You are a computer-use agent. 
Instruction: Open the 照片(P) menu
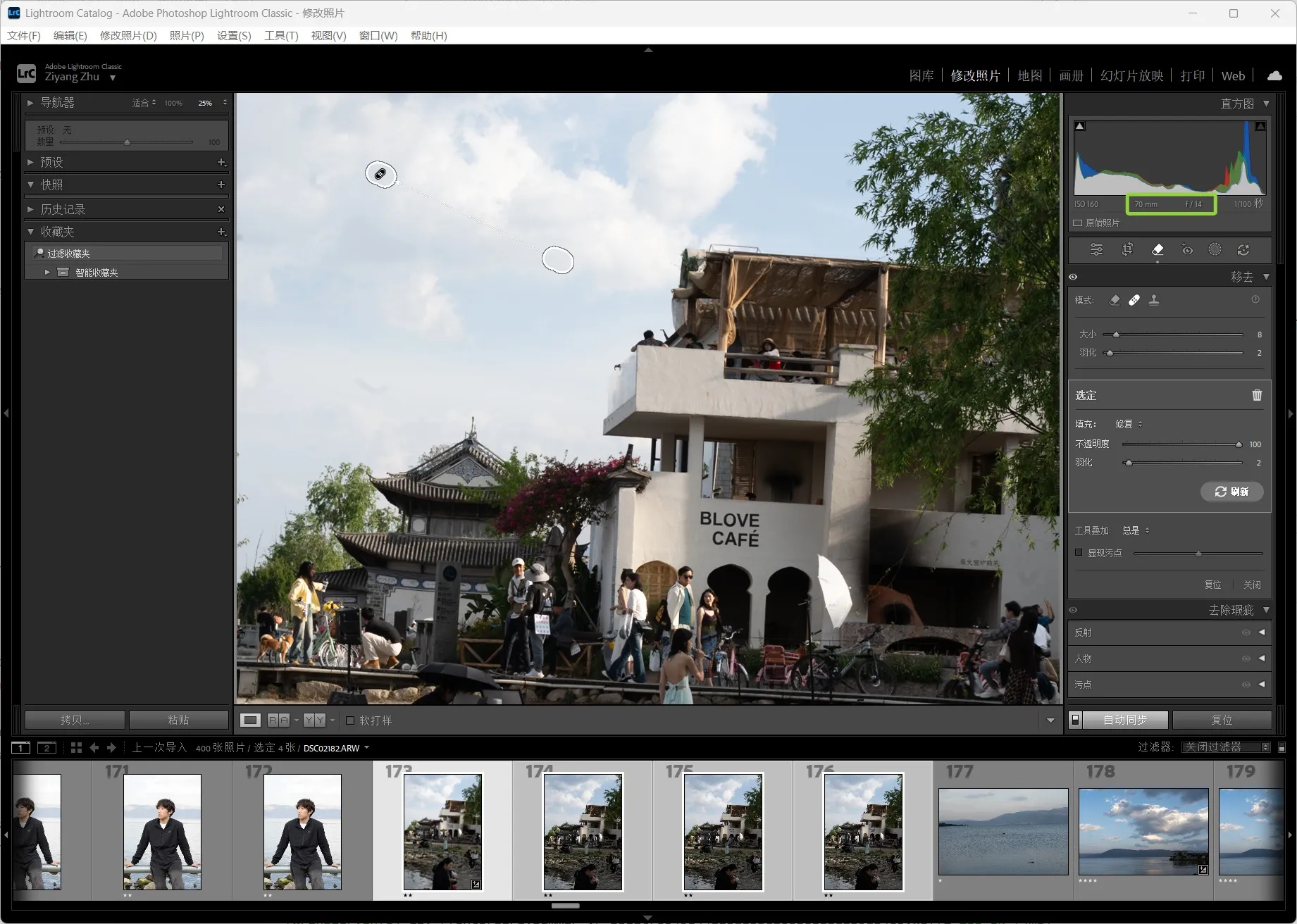[186, 35]
